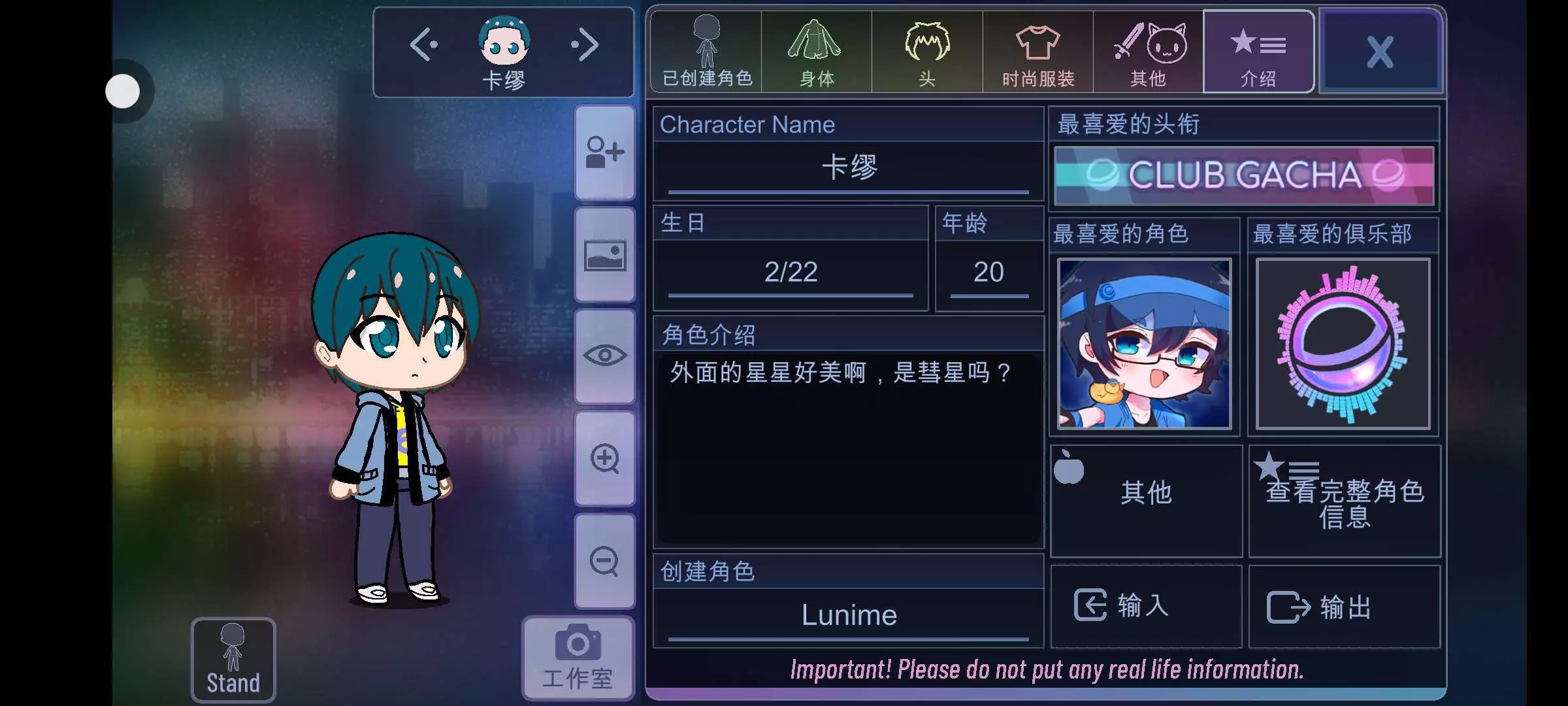This screenshot has height=706, width=1568.
Task: Click the 输入 import button
Action: (x=1146, y=607)
